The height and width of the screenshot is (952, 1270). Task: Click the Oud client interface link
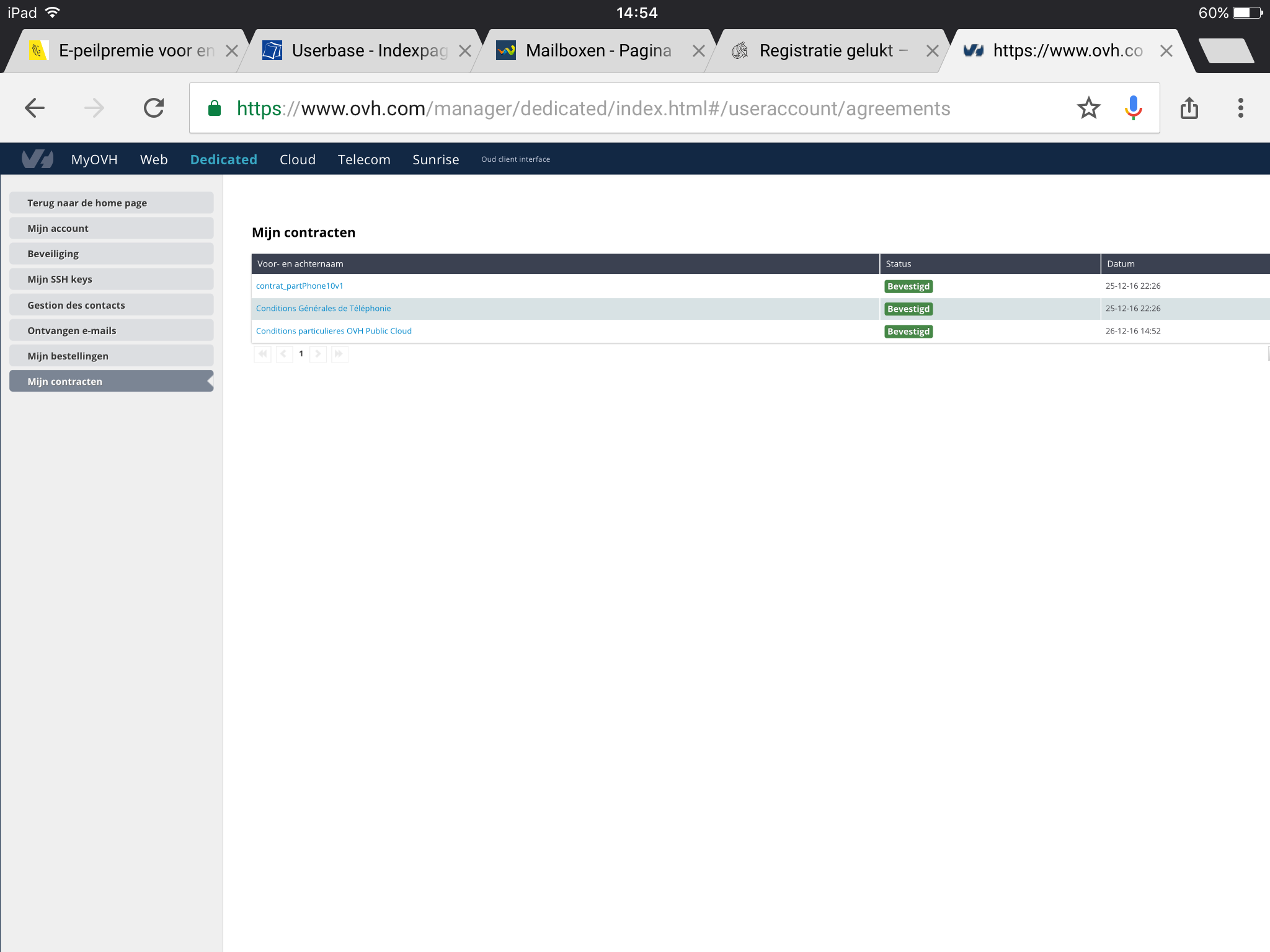pos(515,159)
